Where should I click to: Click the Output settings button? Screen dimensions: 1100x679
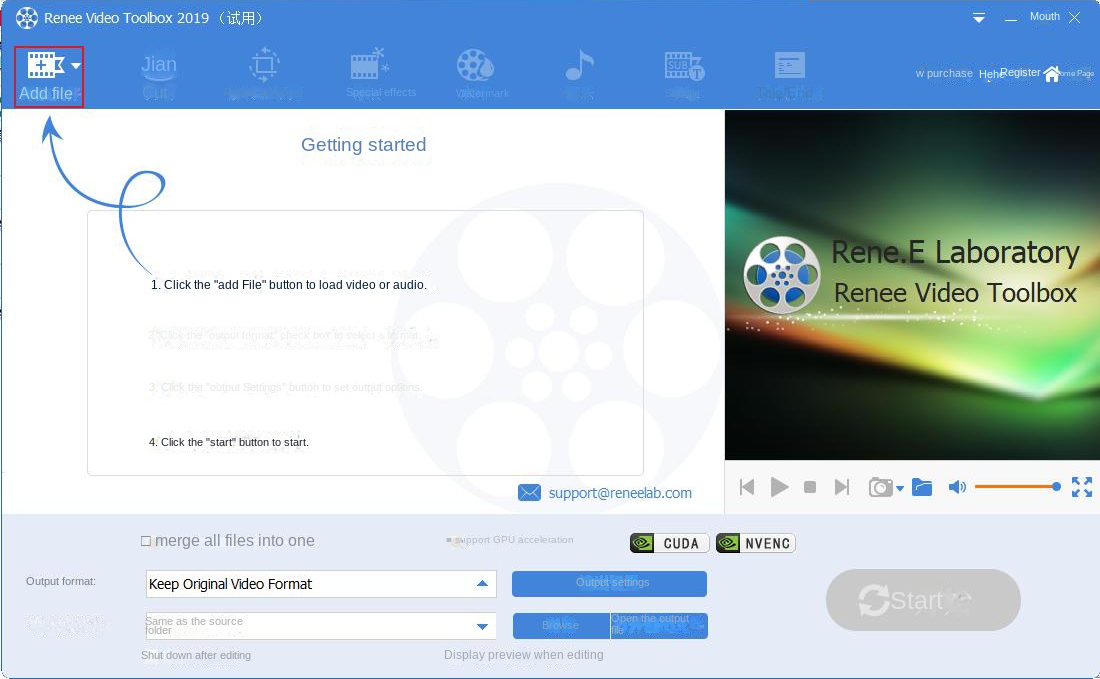tap(609, 583)
